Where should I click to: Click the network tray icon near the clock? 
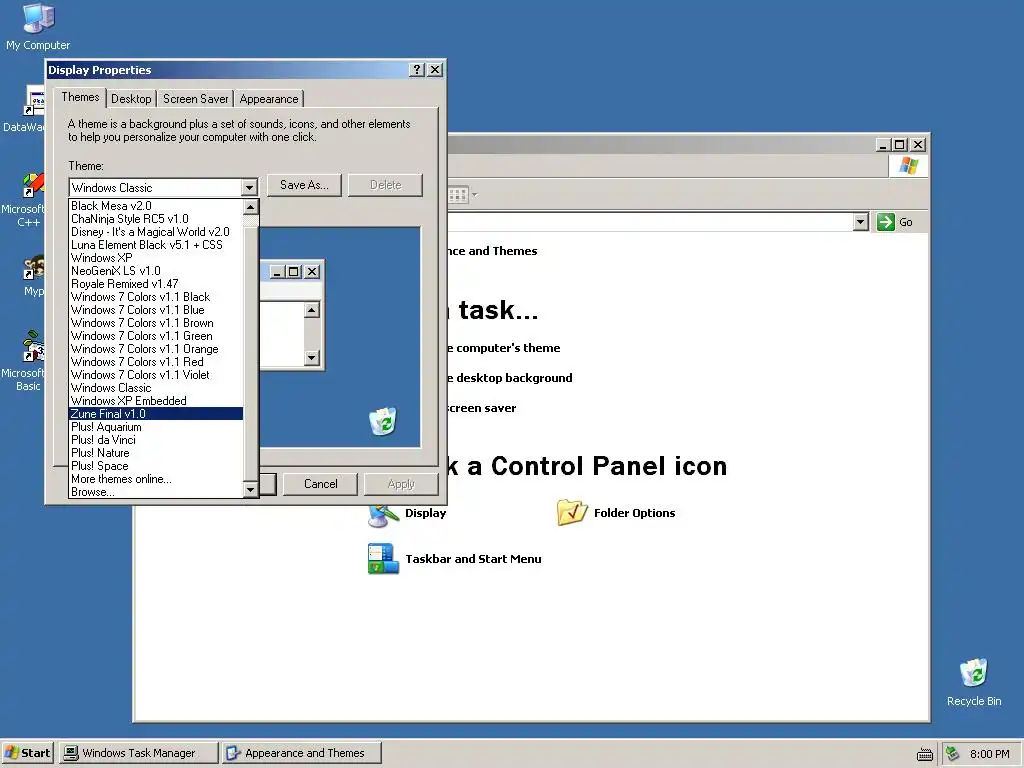[953, 753]
